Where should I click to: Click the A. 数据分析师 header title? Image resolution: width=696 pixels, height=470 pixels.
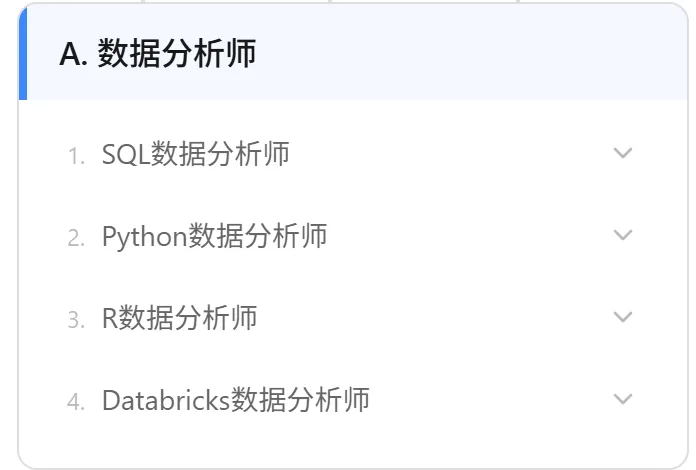click(158, 54)
